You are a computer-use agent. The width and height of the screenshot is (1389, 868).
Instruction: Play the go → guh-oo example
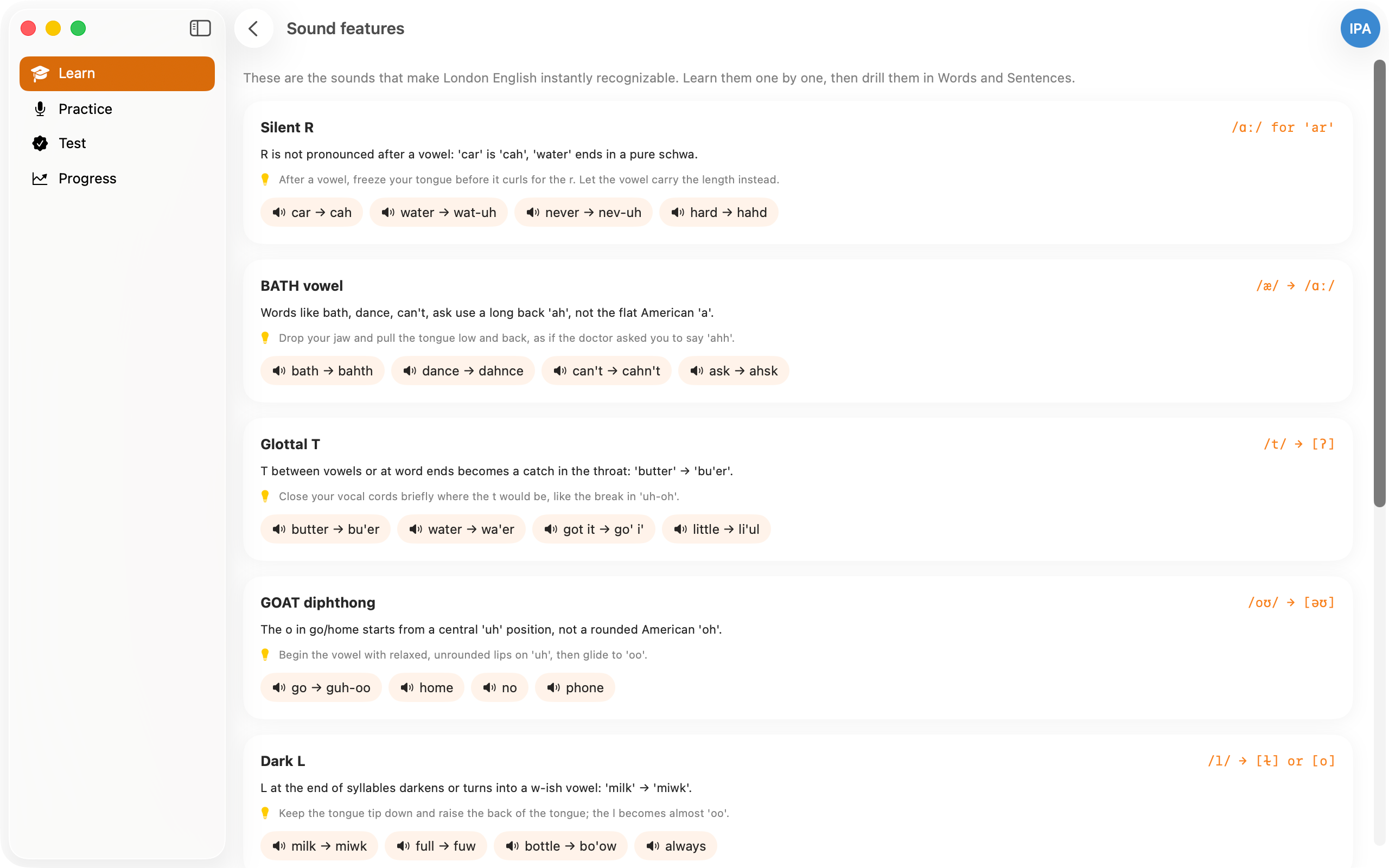point(321,688)
